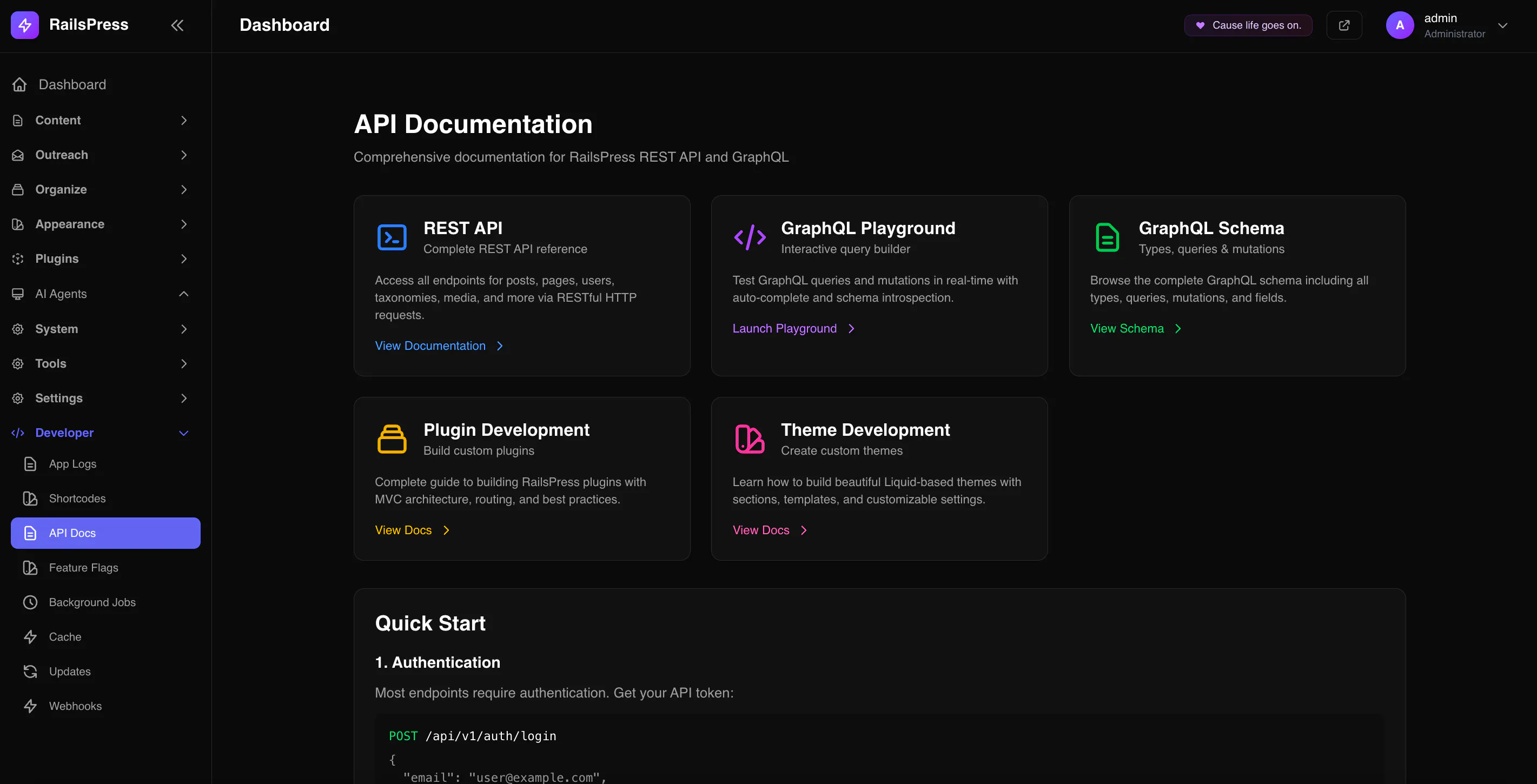Click the Developer code brackets icon
The width and height of the screenshot is (1537, 784).
point(18,433)
